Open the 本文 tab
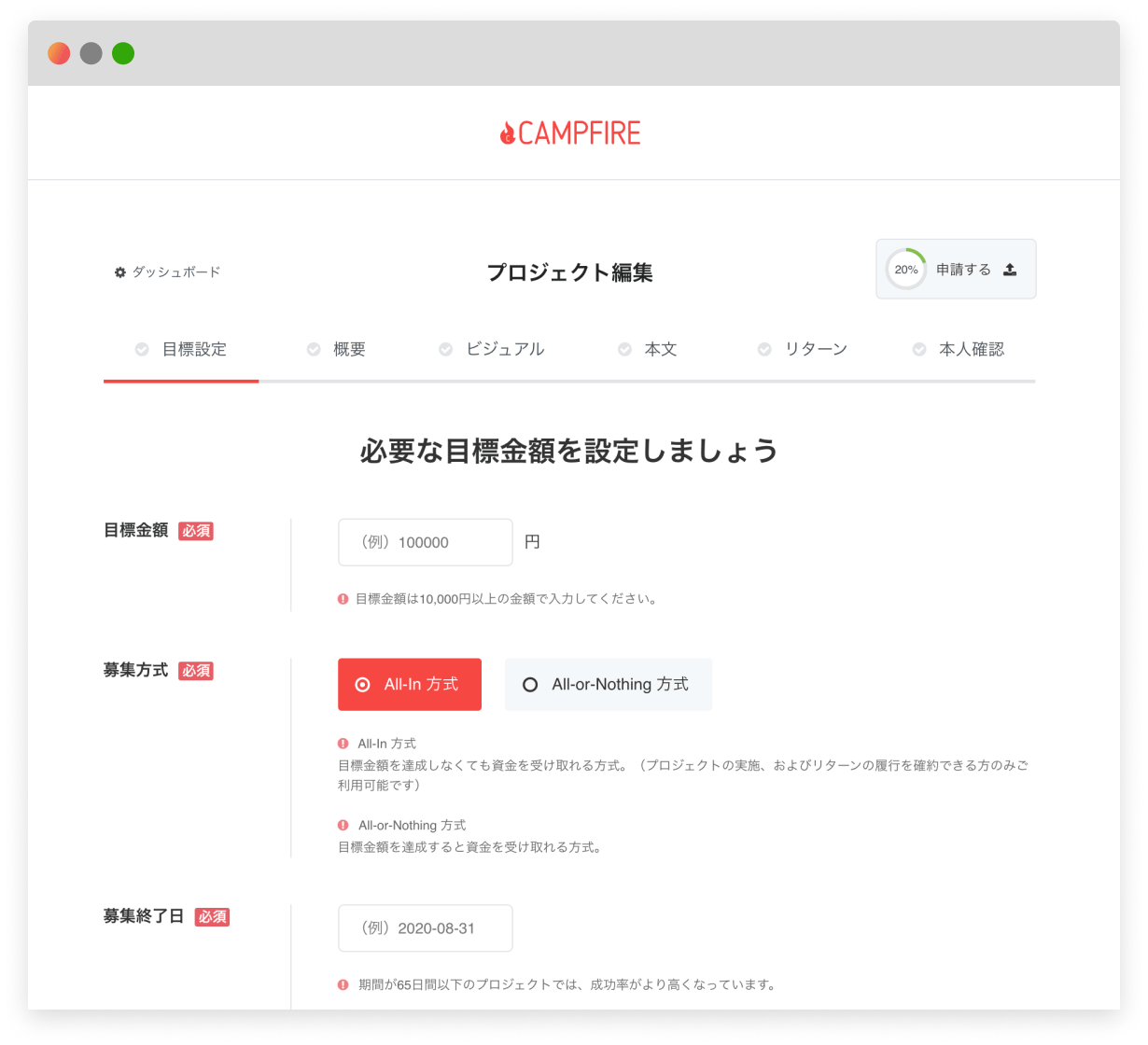 pyautogui.click(x=660, y=350)
